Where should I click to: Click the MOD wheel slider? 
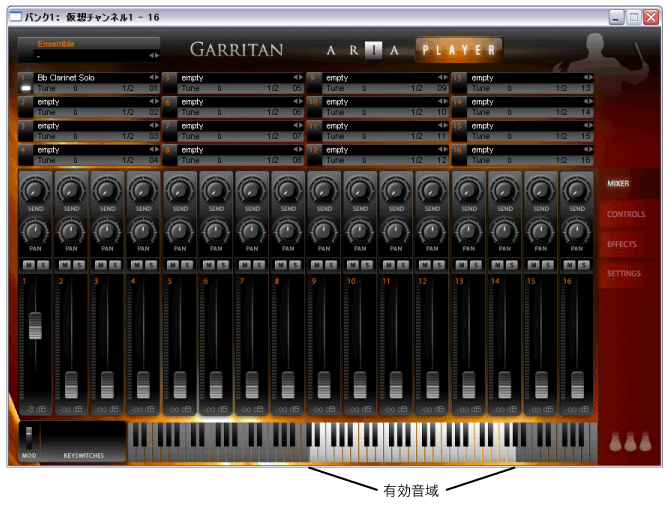[29, 438]
